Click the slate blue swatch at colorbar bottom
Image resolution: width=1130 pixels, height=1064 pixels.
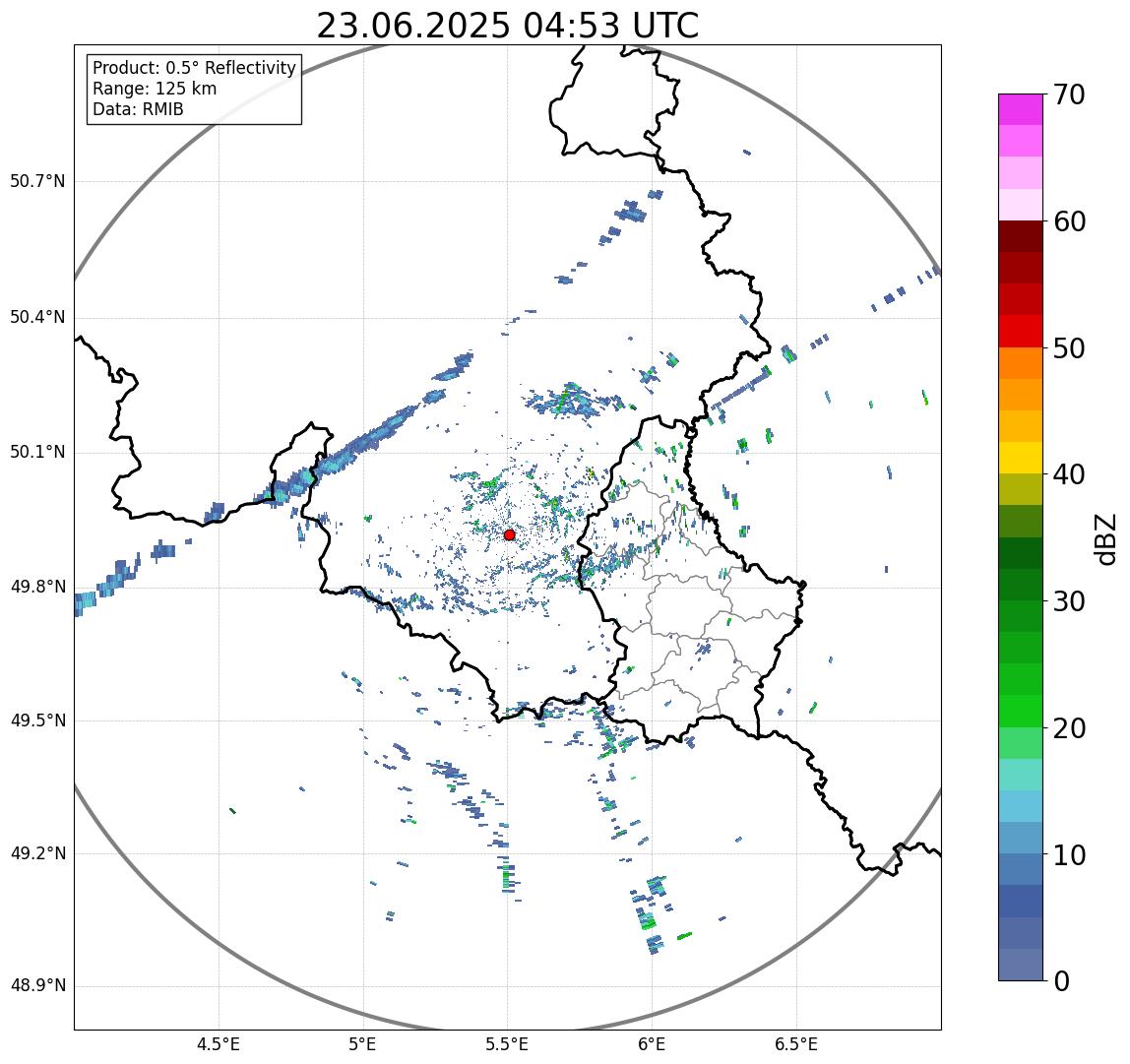pyautogui.click(x=1021, y=966)
